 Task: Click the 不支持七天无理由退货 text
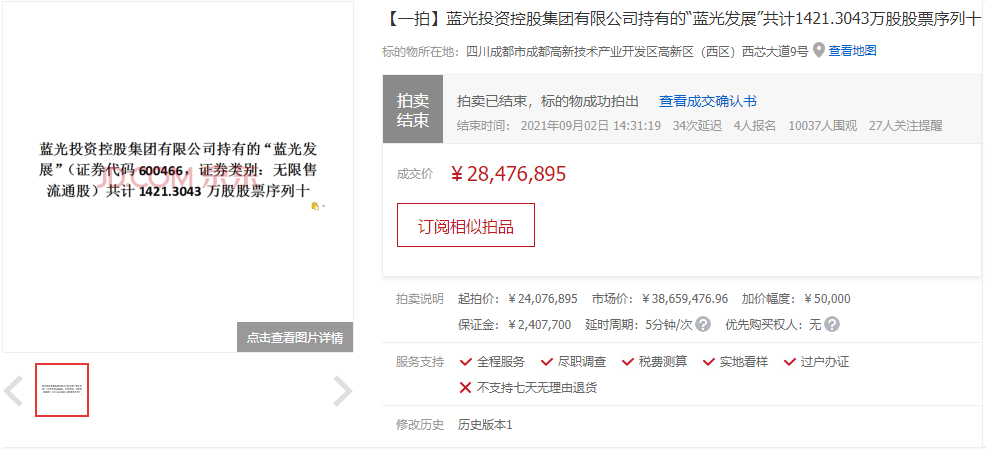click(537, 387)
